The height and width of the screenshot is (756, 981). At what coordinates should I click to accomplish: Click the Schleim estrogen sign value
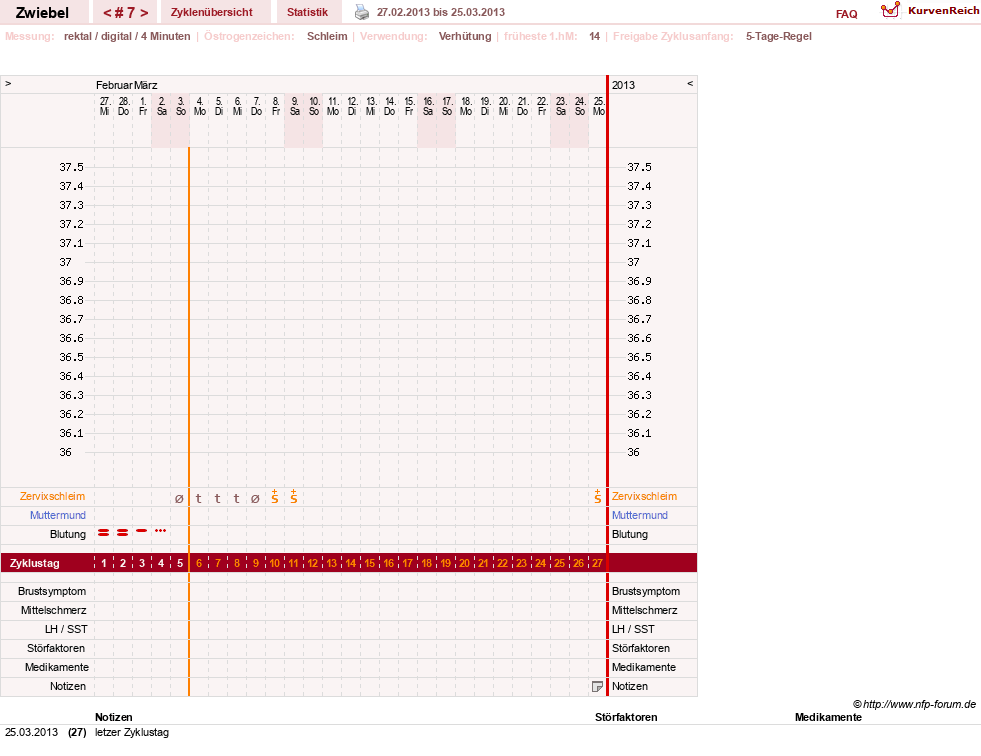coord(327,36)
